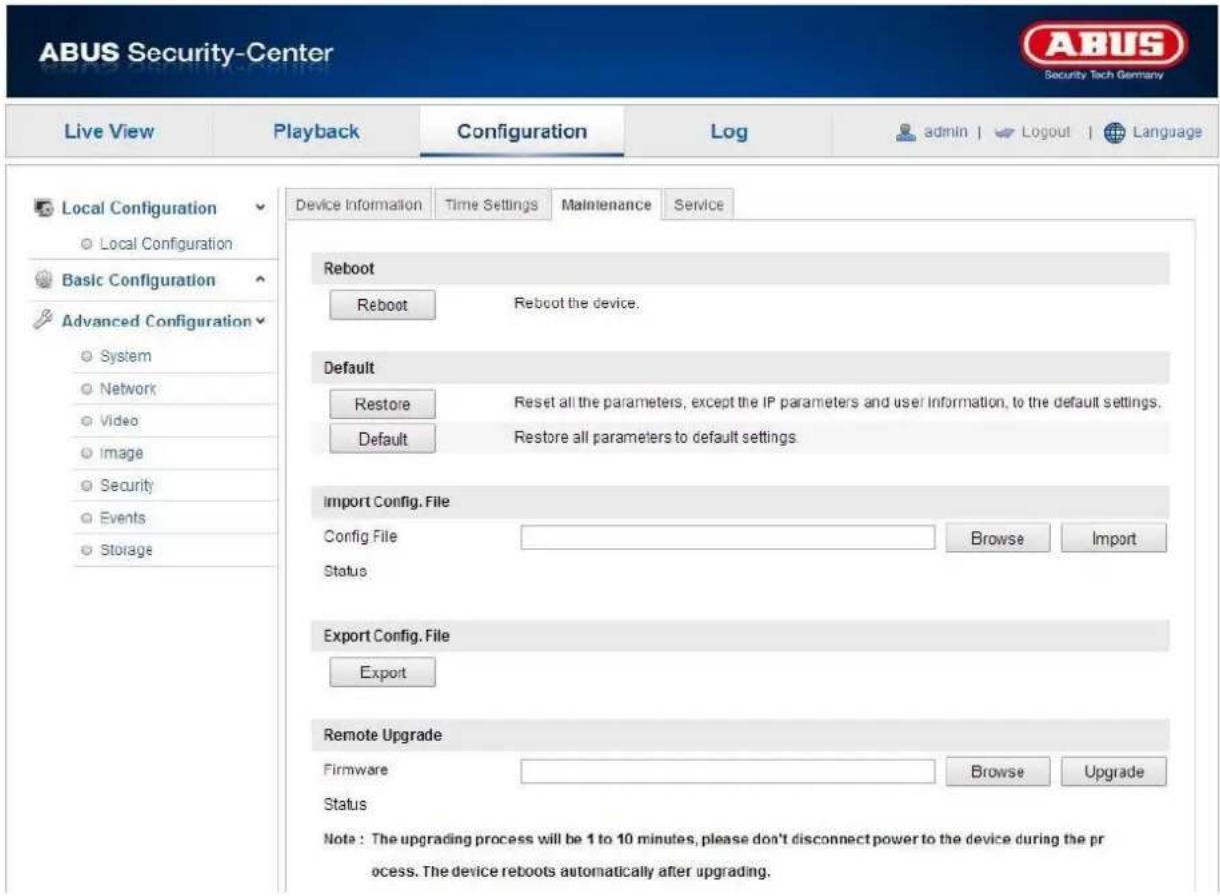This screenshot has height=896, width=1220.
Task: Collapse the Local Configuration section chevron
Action: click(261, 208)
